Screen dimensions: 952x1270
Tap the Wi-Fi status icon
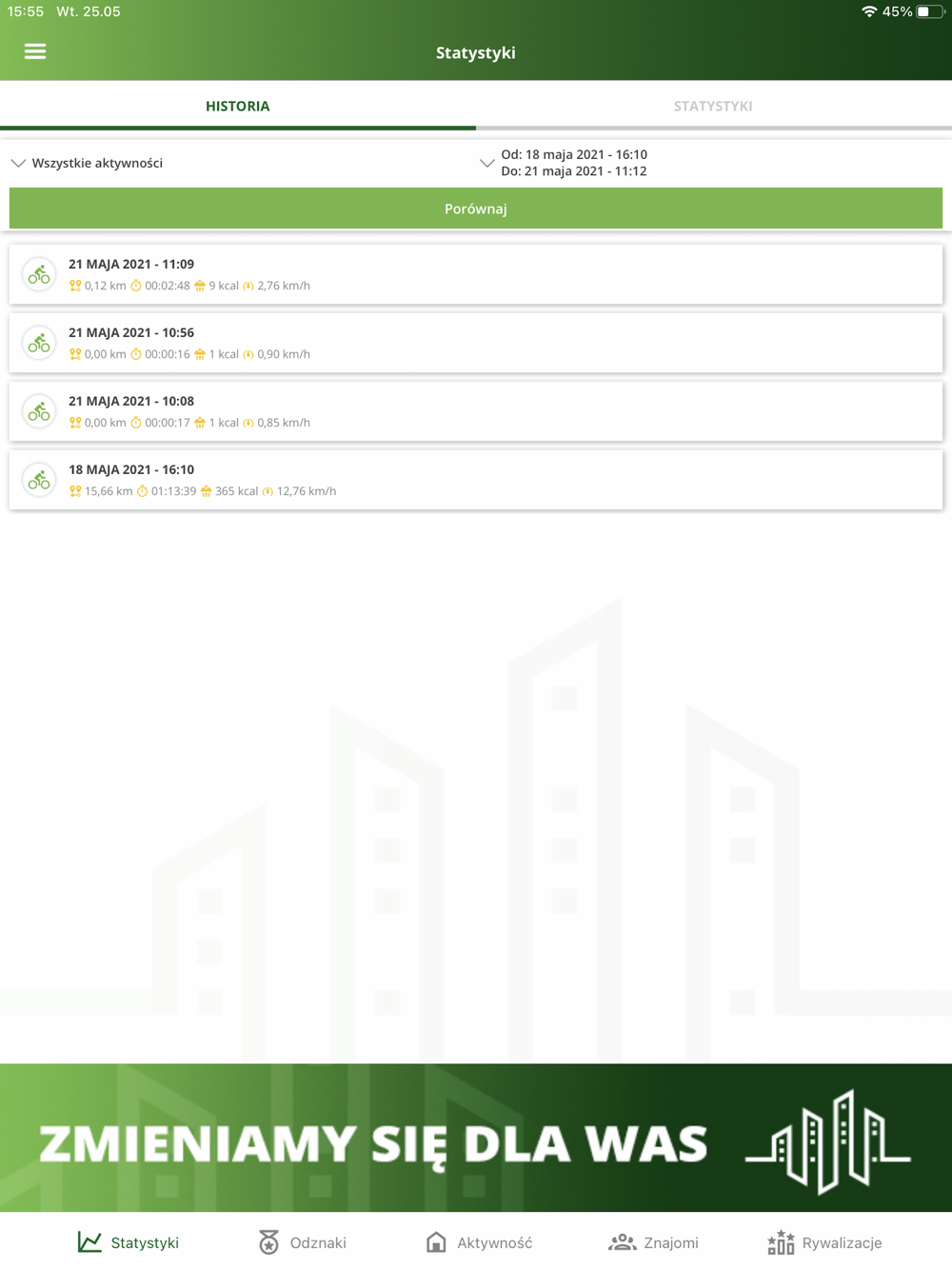tap(868, 11)
